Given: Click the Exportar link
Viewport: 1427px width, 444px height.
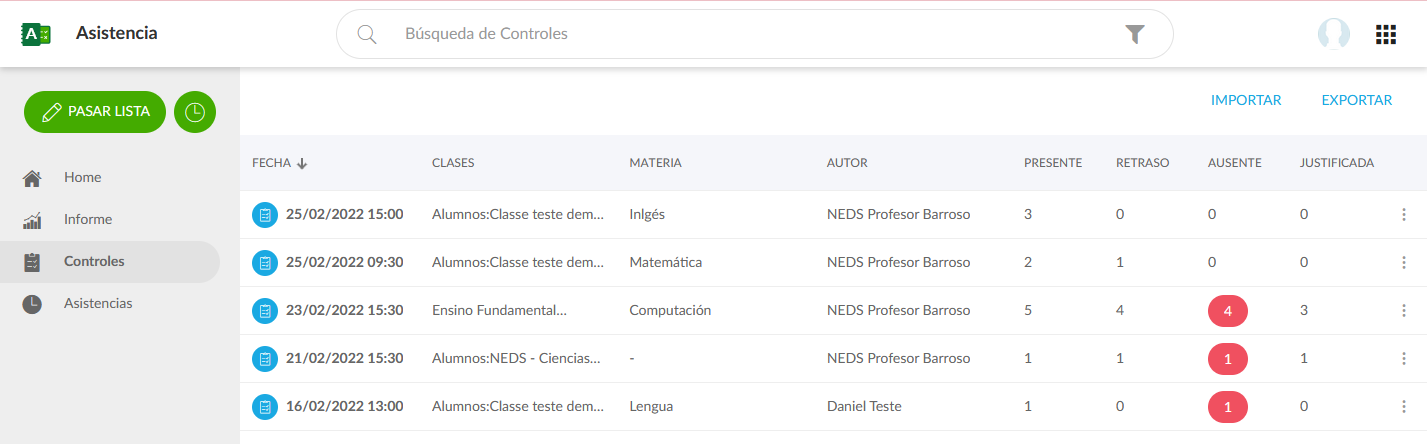Looking at the screenshot, I should [1357, 100].
